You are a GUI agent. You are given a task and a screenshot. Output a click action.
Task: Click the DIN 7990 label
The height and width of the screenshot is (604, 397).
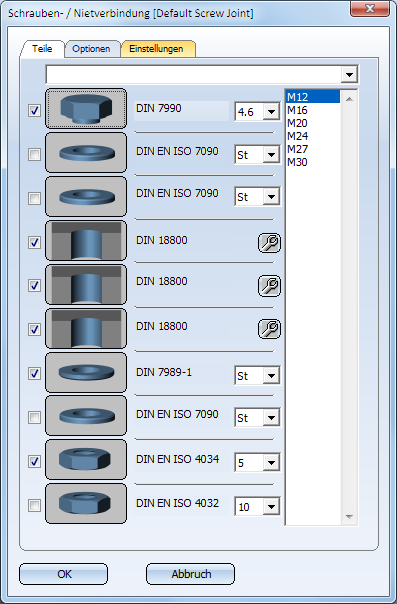[159, 108]
